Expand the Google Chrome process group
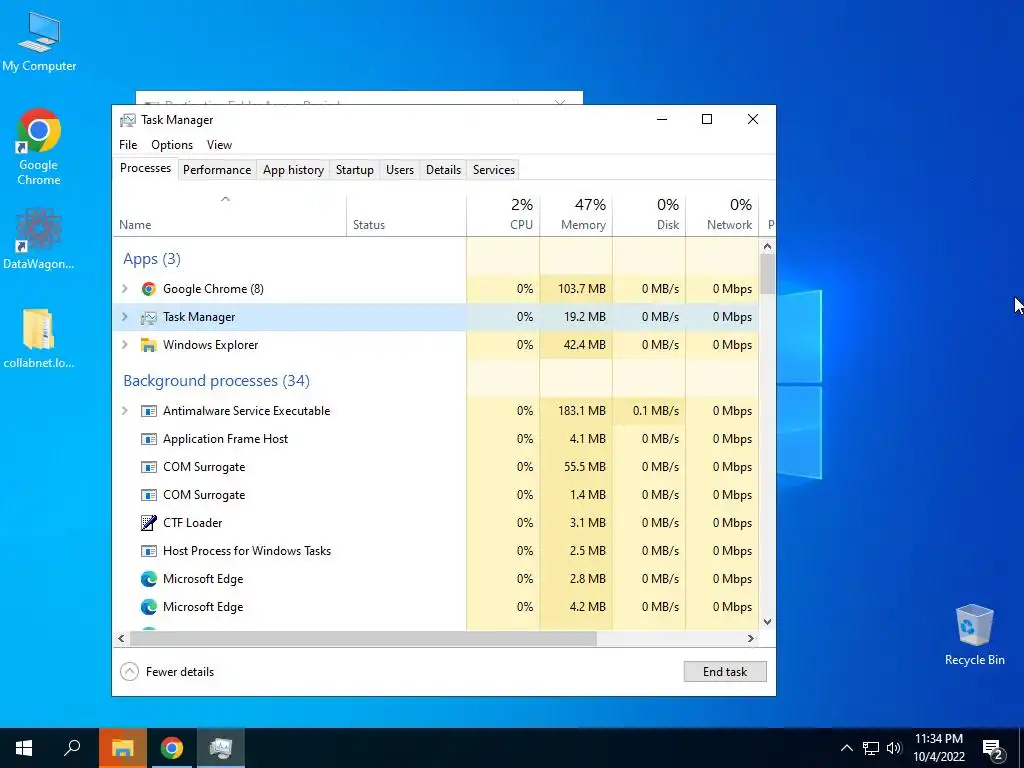 point(125,289)
